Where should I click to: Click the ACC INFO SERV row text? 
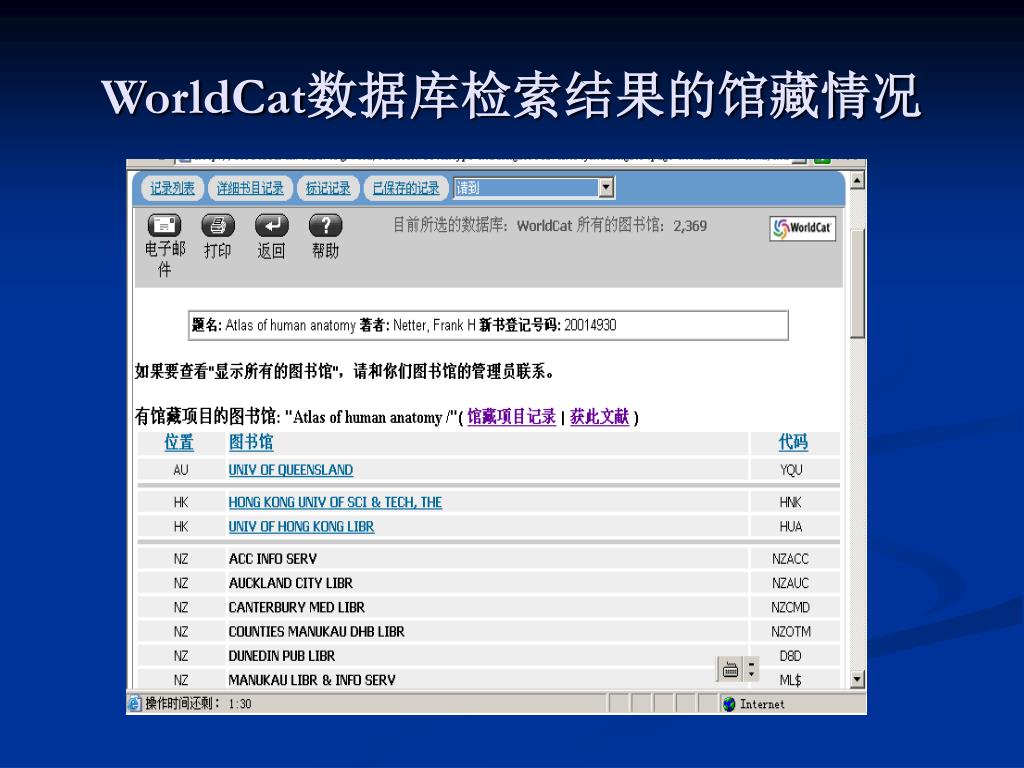(x=272, y=559)
